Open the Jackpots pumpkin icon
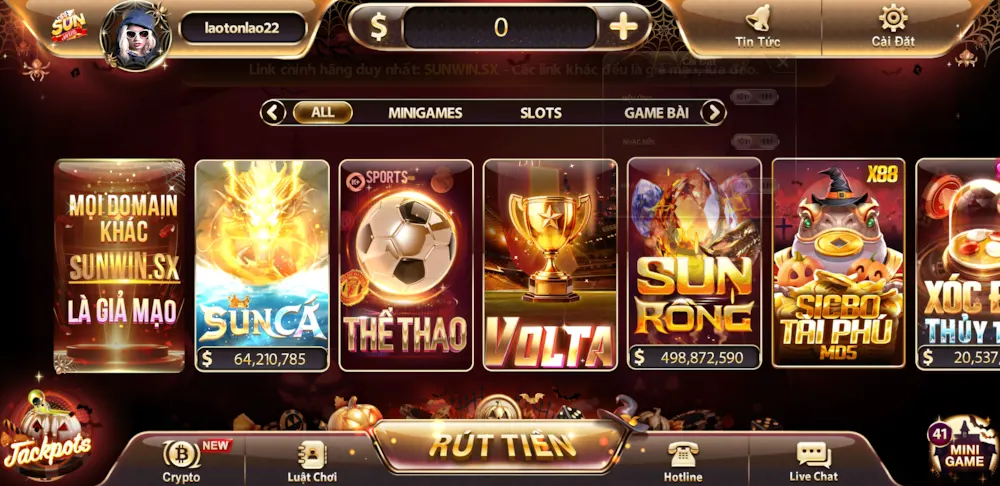This screenshot has width=1000, height=486. [x=47, y=436]
